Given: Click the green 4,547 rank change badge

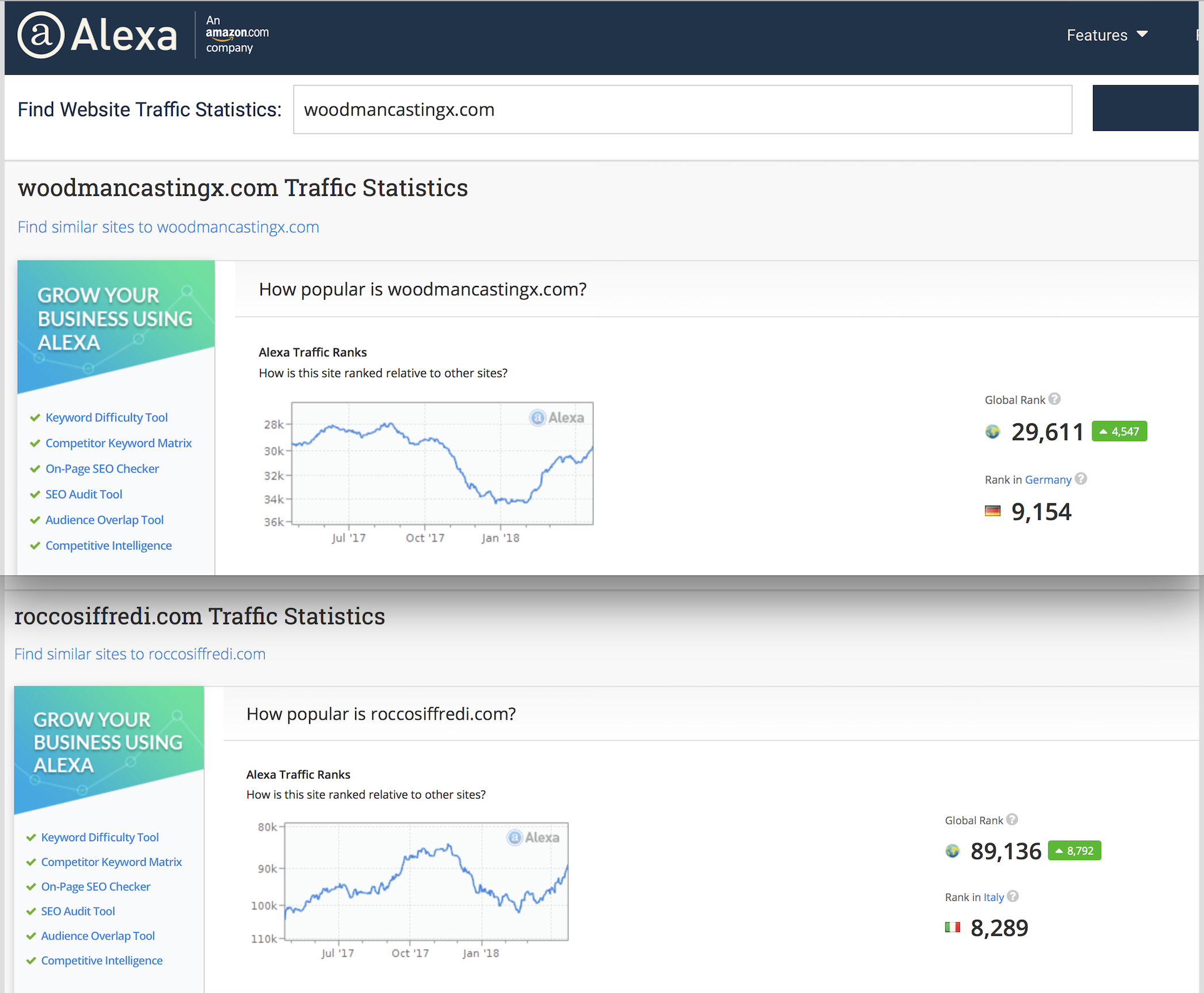Looking at the screenshot, I should pyautogui.click(x=1119, y=431).
